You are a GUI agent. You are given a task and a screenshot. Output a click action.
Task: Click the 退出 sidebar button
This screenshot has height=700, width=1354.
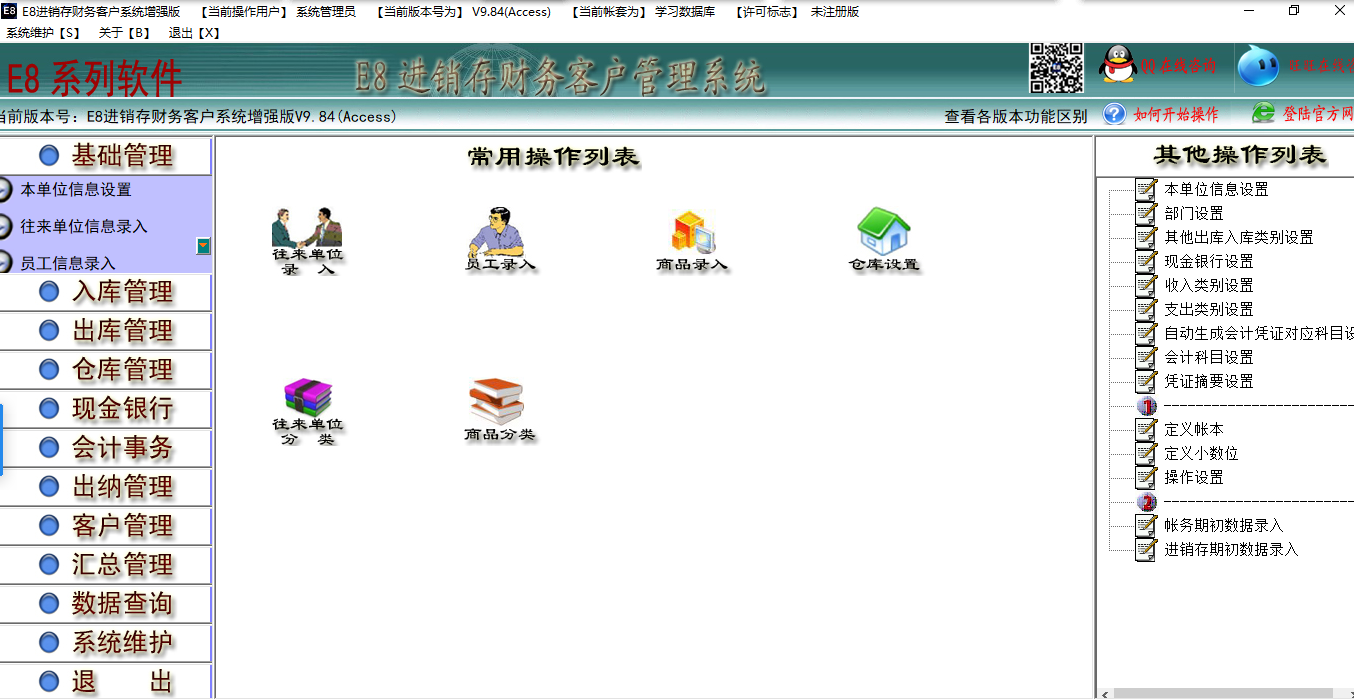click(x=105, y=682)
